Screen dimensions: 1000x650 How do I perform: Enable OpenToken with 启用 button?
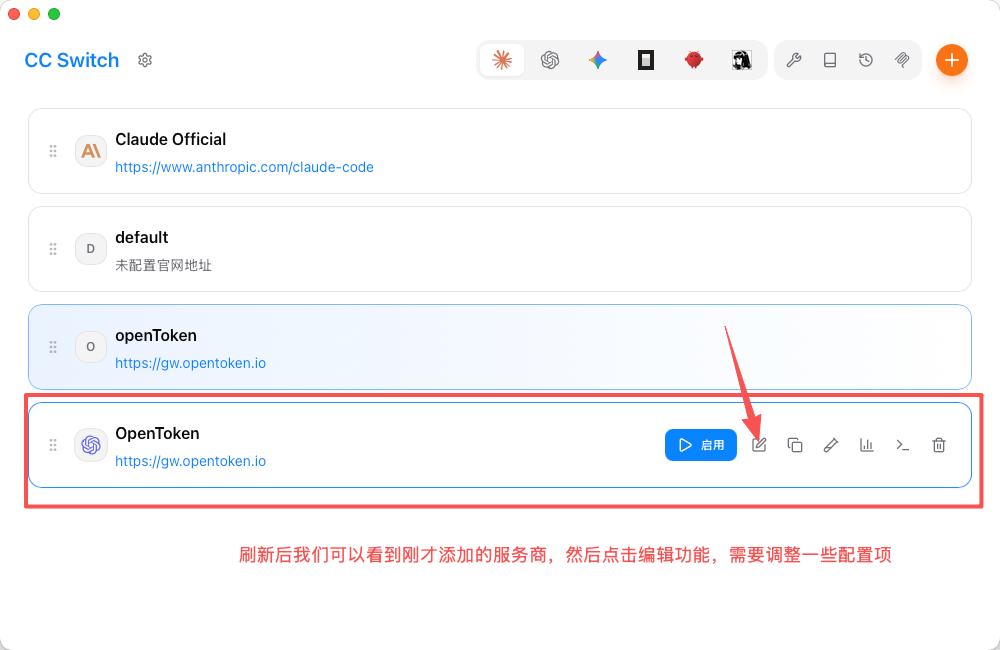[x=701, y=445]
